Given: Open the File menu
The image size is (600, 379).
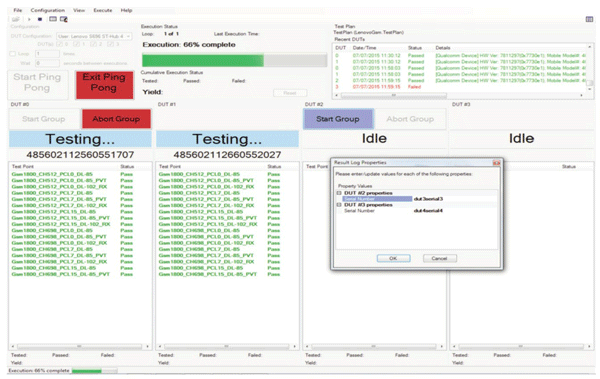Looking at the screenshot, I should point(18,10).
